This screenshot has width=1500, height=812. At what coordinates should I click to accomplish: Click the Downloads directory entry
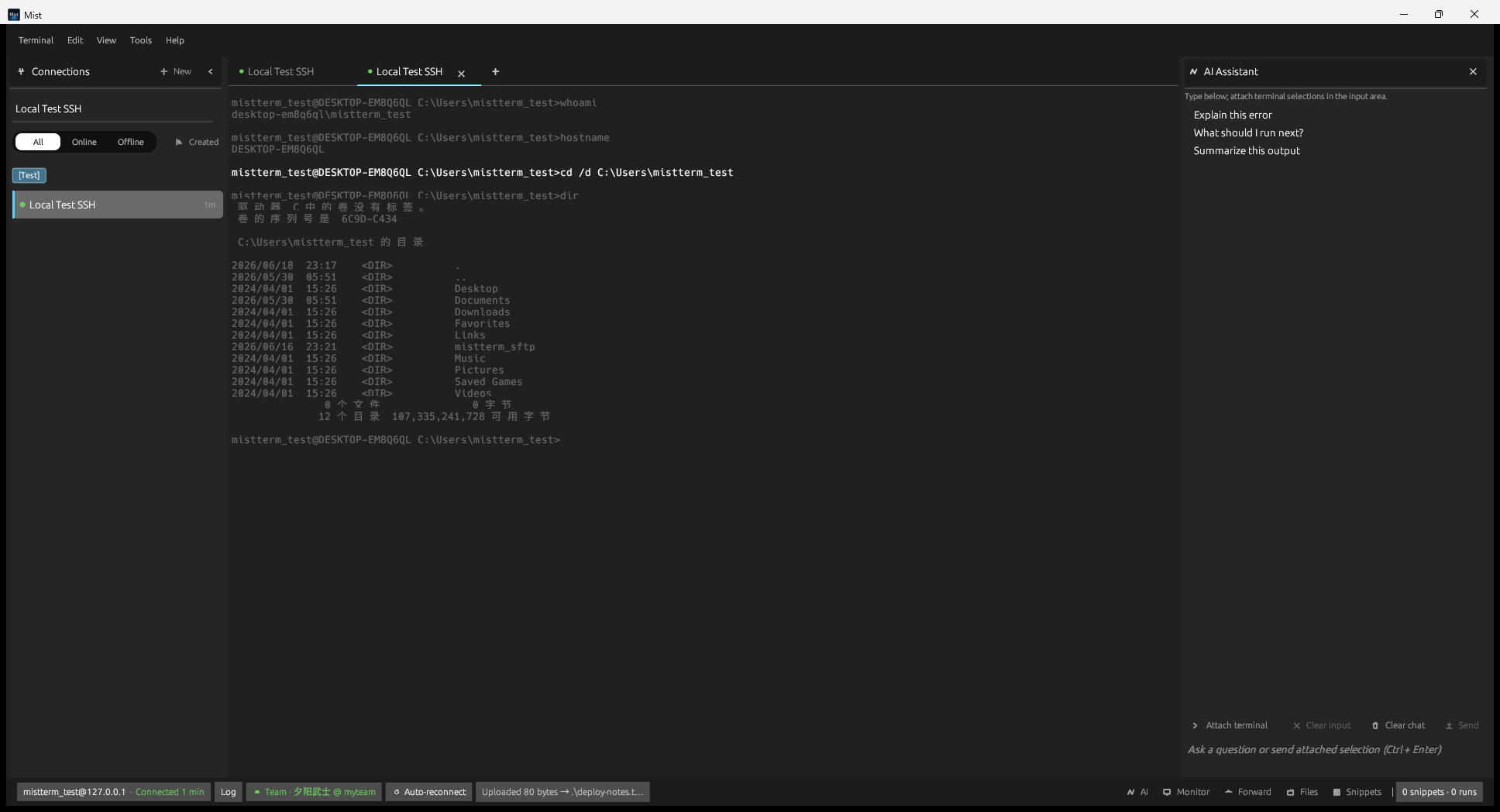pyautogui.click(x=482, y=312)
